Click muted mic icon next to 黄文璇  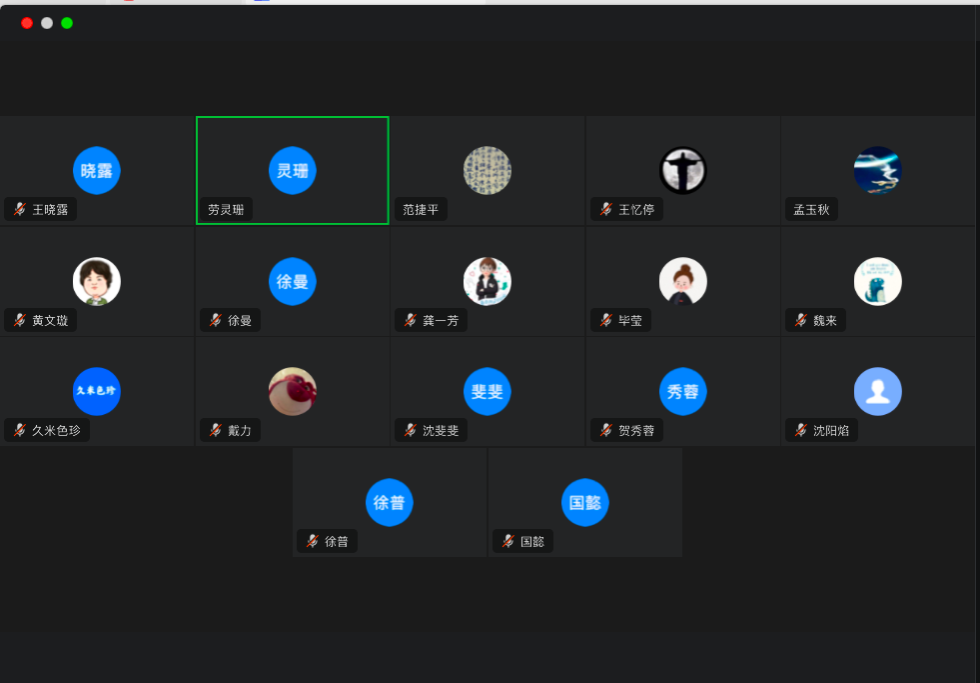(x=19, y=320)
